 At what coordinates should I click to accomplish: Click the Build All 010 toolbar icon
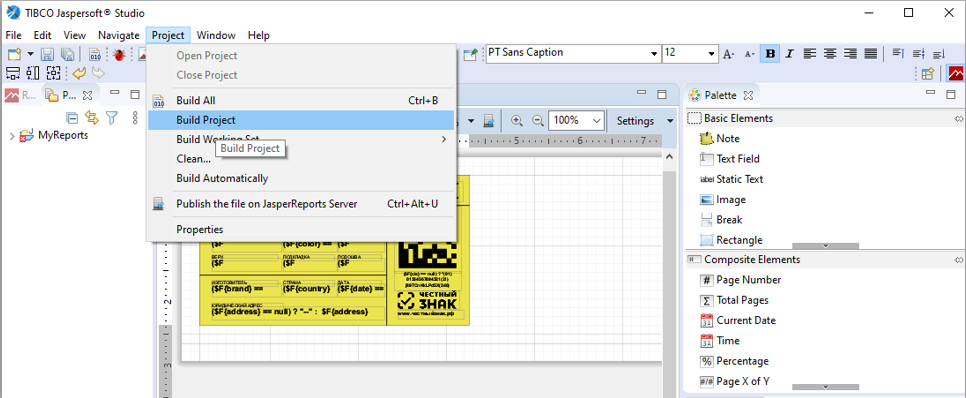click(x=95, y=55)
